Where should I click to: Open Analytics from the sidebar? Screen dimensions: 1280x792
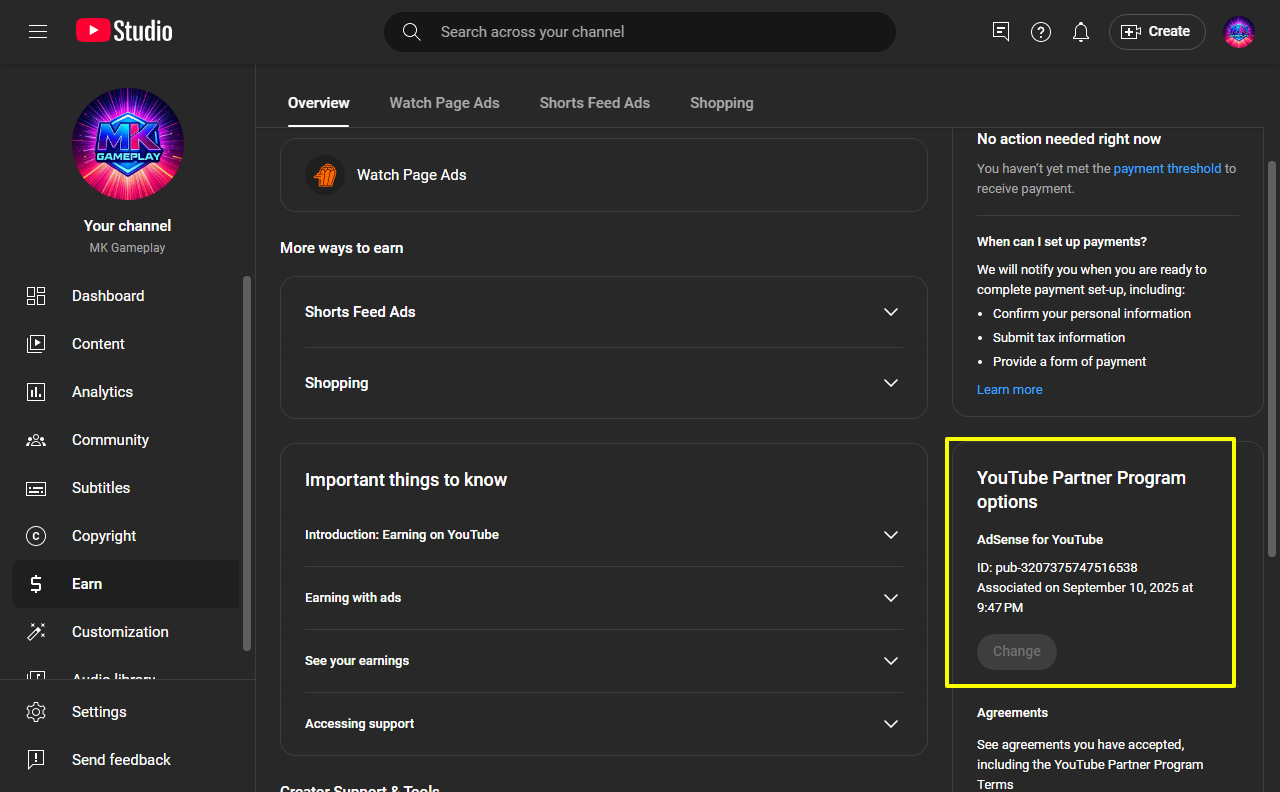coord(102,392)
